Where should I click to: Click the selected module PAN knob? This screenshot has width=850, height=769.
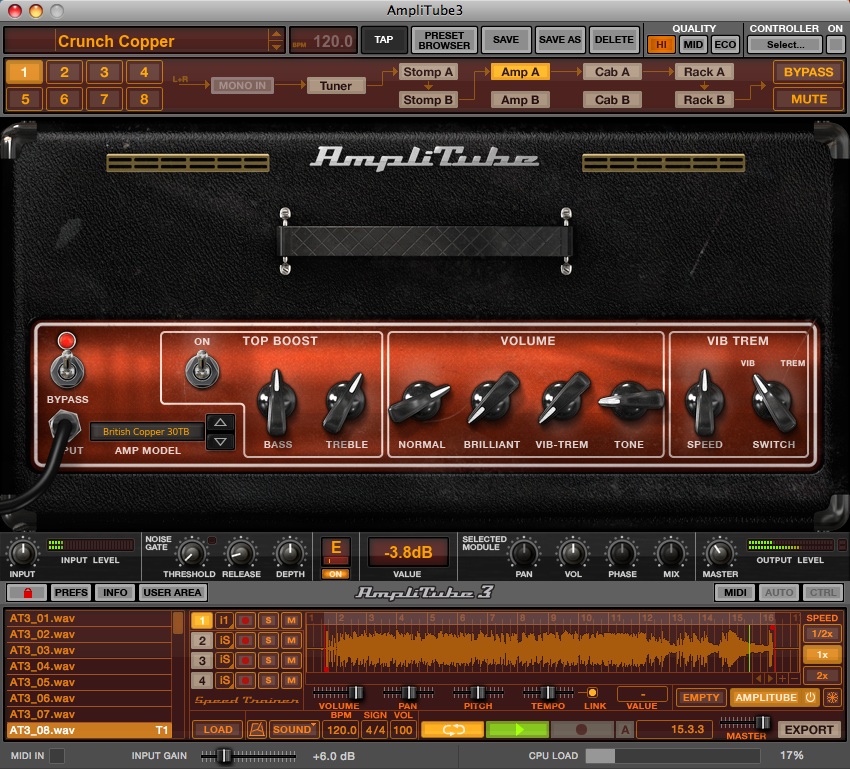pyautogui.click(x=524, y=553)
